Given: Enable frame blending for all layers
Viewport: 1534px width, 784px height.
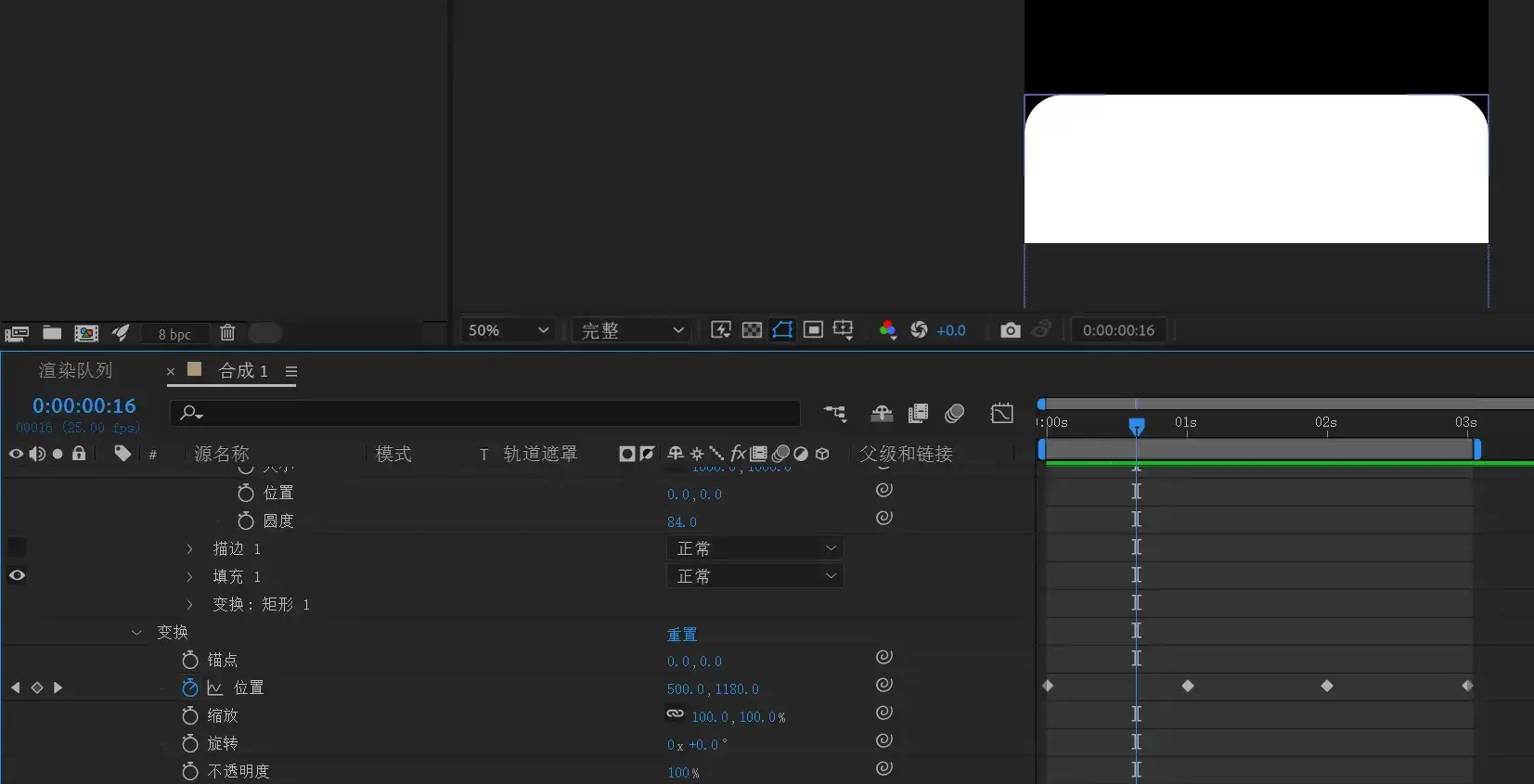Looking at the screenshot, I should point(918,414).
